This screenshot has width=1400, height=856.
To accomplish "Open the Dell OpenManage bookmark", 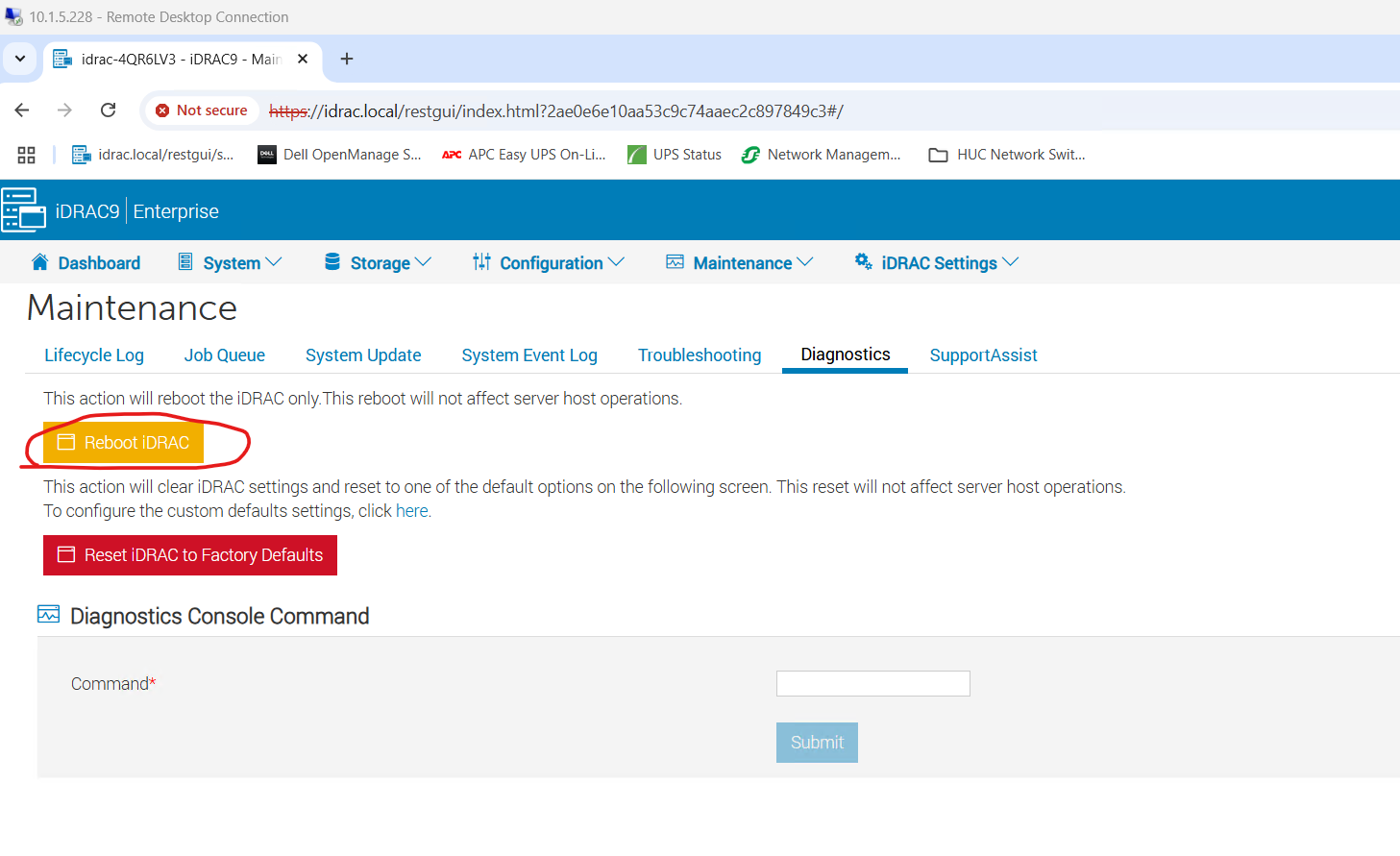I will point(339,155).
